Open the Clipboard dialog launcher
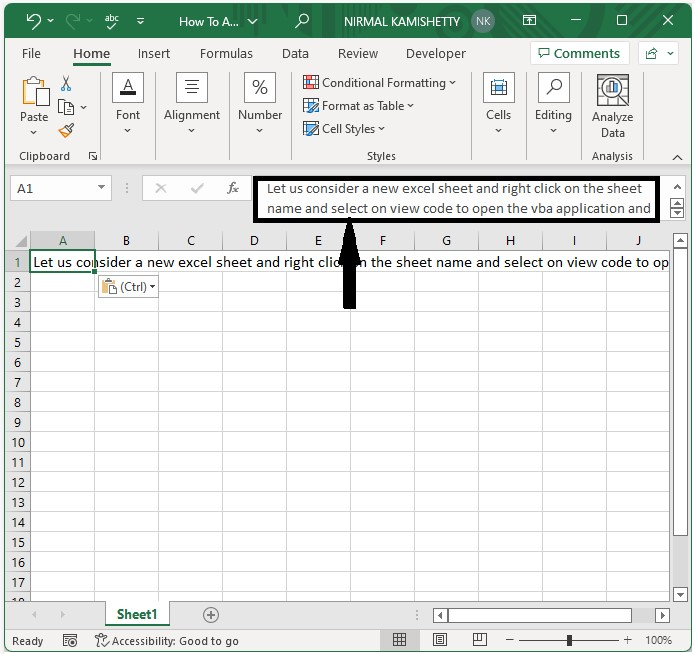The width and height of the screenshot is (695, 654). tap(93, 156)
